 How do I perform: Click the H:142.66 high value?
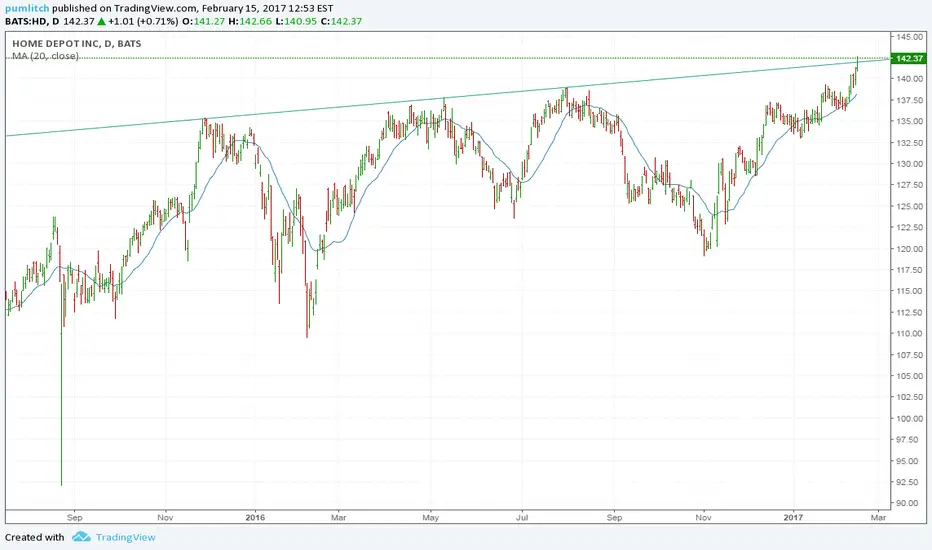coord(250,21)
